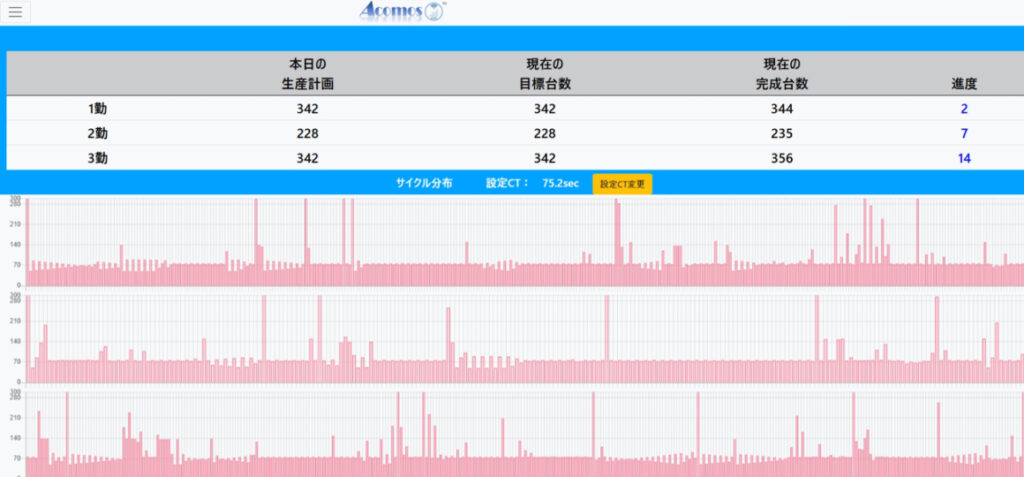This screenshot has width=1024, height=477.
Task: Click the 進度 column header
Action: point(964,84)
